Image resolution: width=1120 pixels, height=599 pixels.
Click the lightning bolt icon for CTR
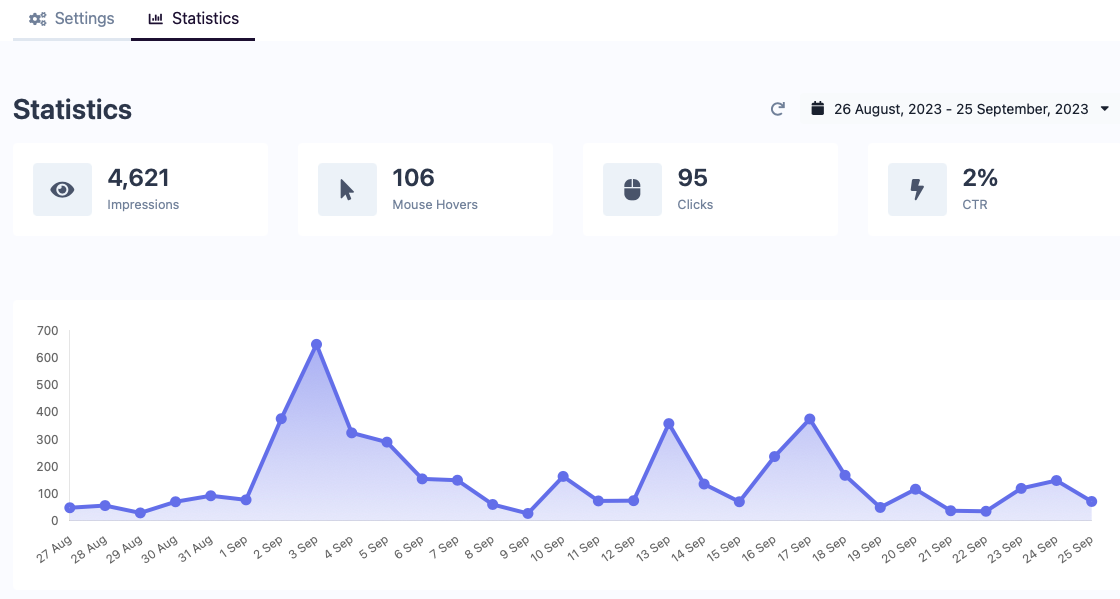pyautogui.click(x=916, y=189)
